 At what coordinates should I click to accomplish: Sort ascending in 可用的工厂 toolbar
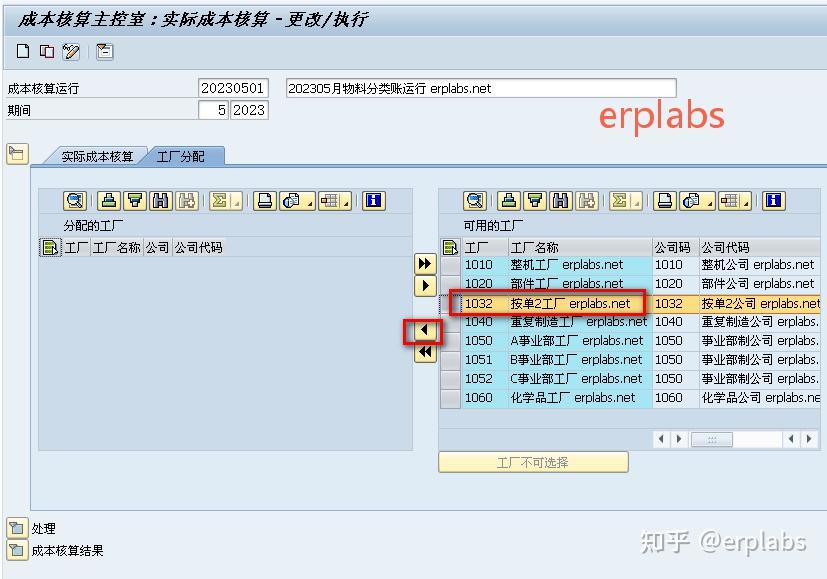[x=509, y=200]
